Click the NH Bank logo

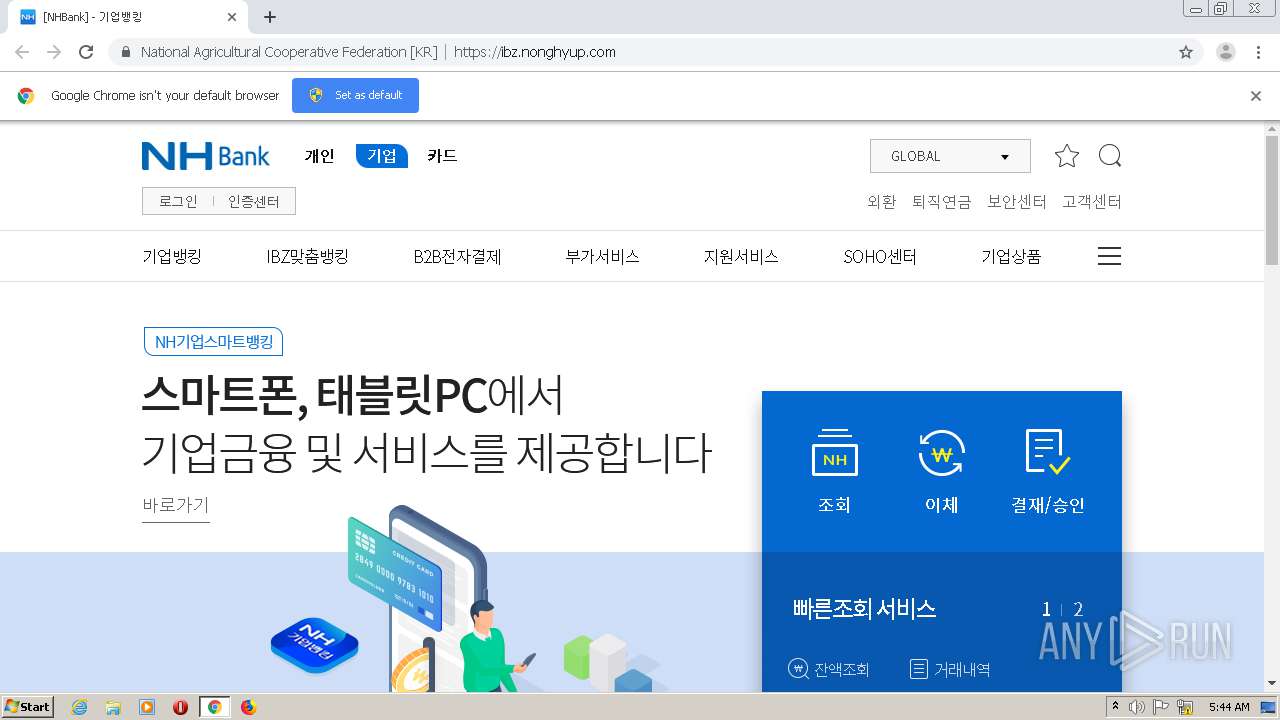click(x=206, y=156)
